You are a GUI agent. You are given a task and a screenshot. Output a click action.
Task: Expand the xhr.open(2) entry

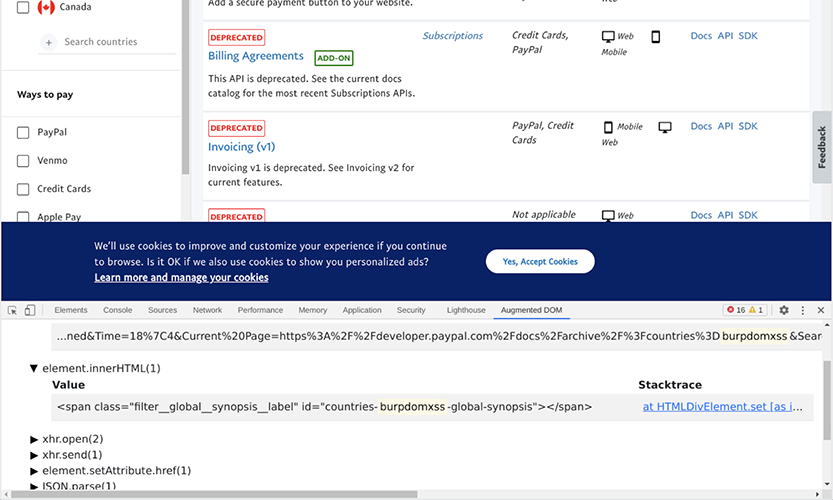coord(34,439)
